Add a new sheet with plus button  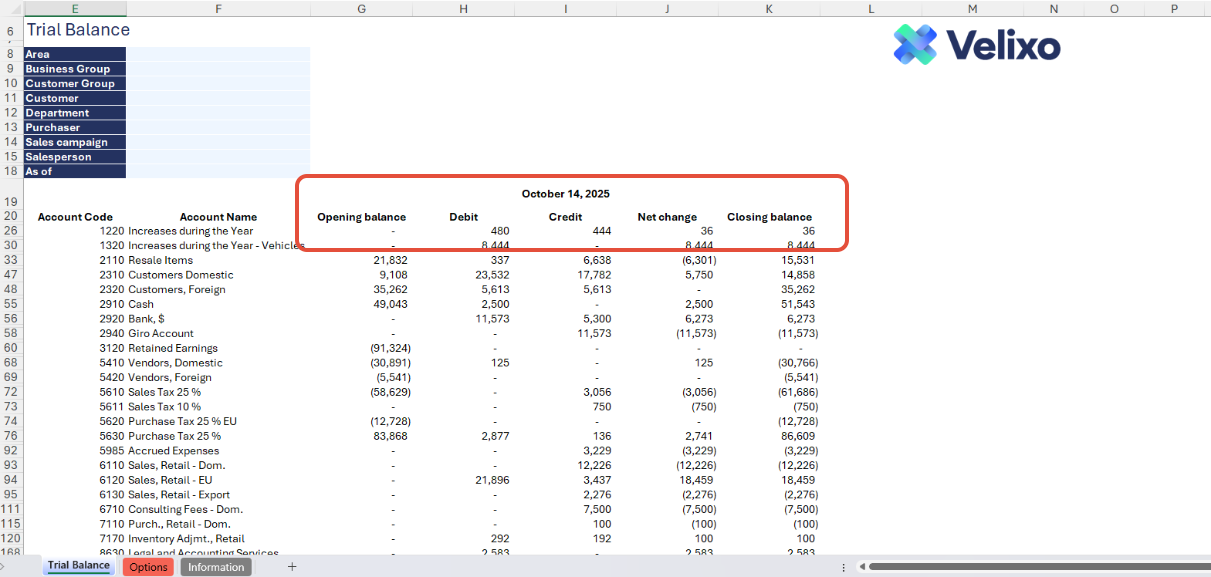click(x=292, y=567)
